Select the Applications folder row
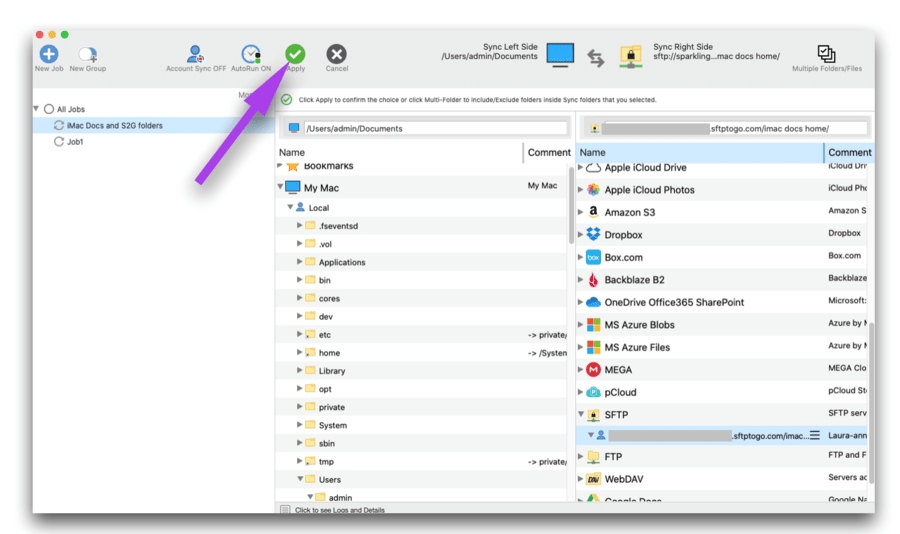 click(x=422, y=262)
